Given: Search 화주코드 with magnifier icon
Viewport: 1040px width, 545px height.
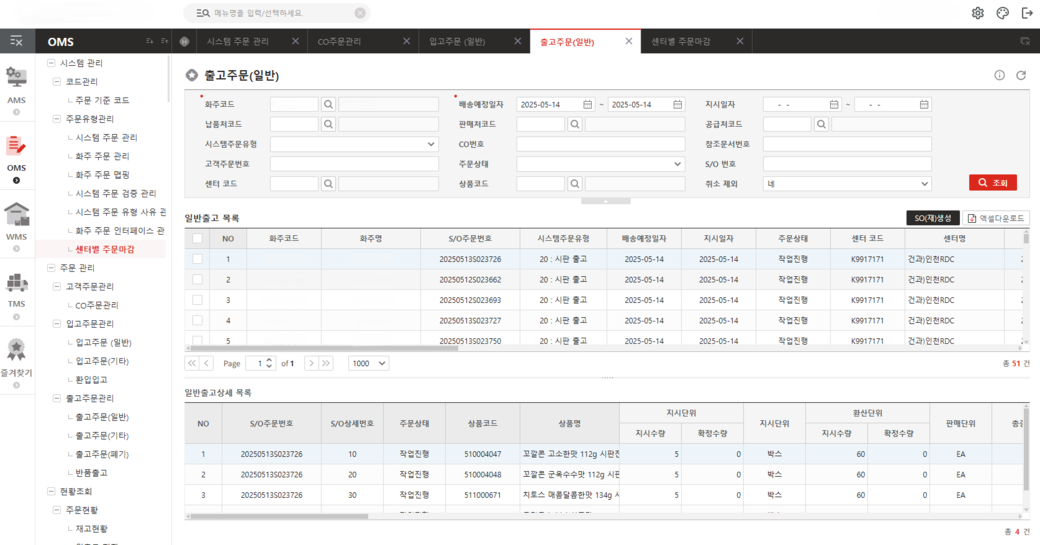Looking at the screenshot, I should (x=328, y=104).
